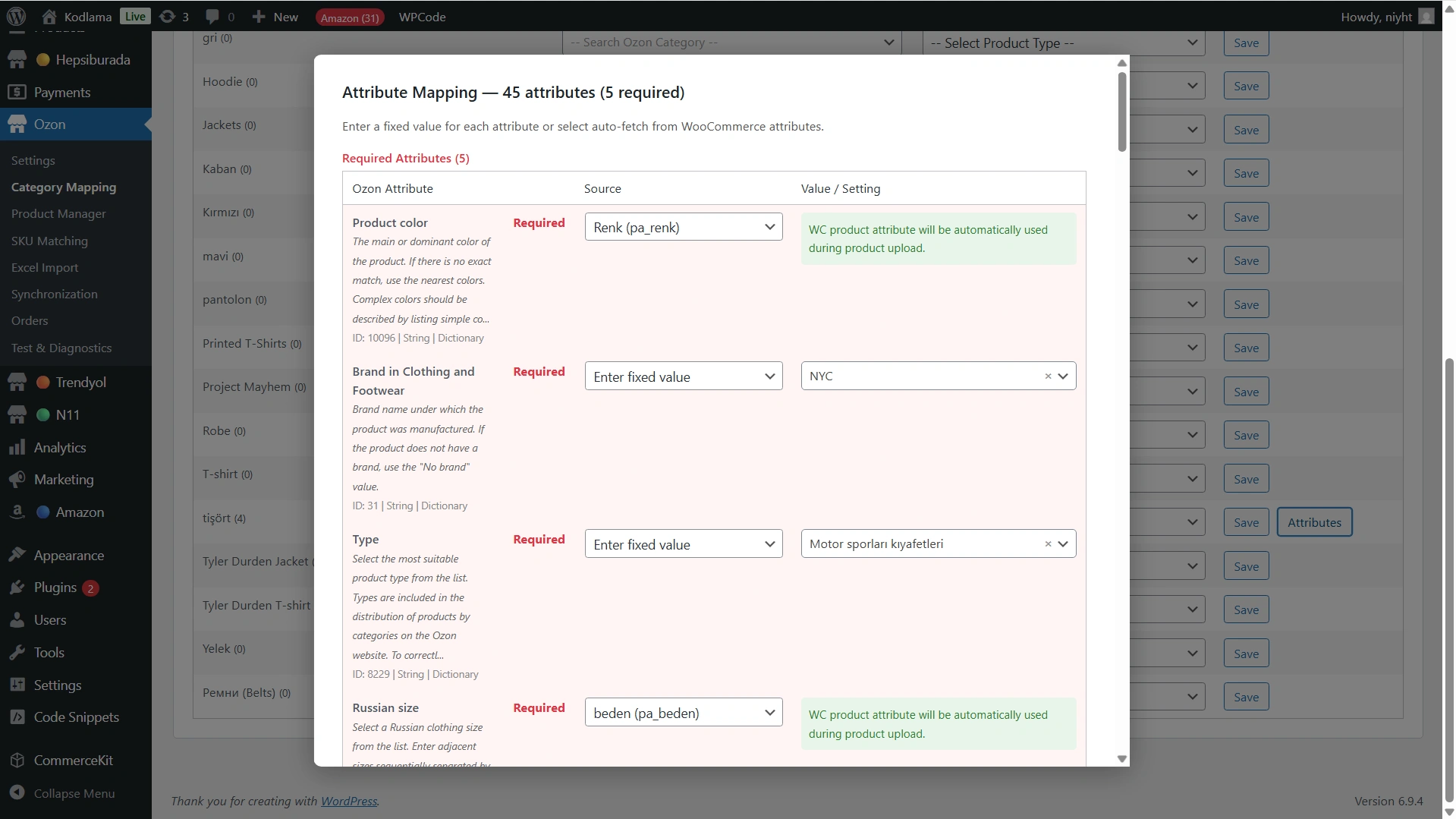Click the WordPress logo icon

pyautogui.click(x=16, y=16)
